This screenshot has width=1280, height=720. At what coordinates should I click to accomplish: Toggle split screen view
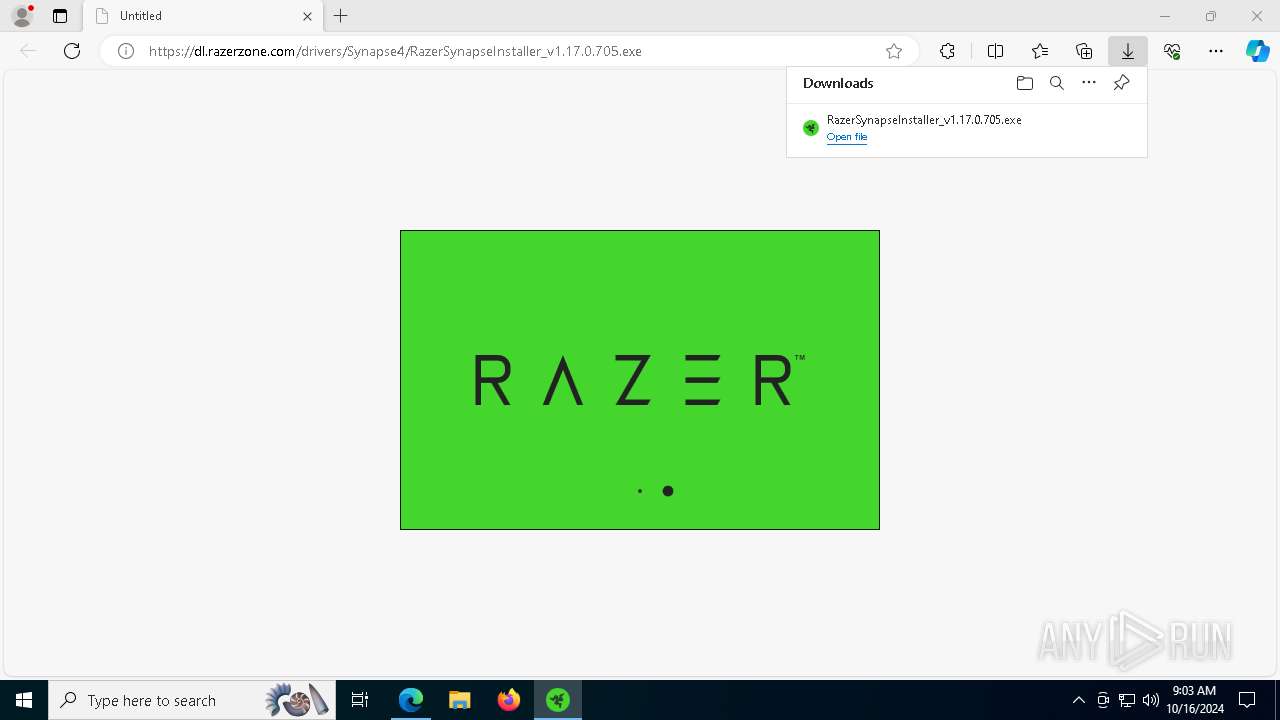(x=995, y=51)
